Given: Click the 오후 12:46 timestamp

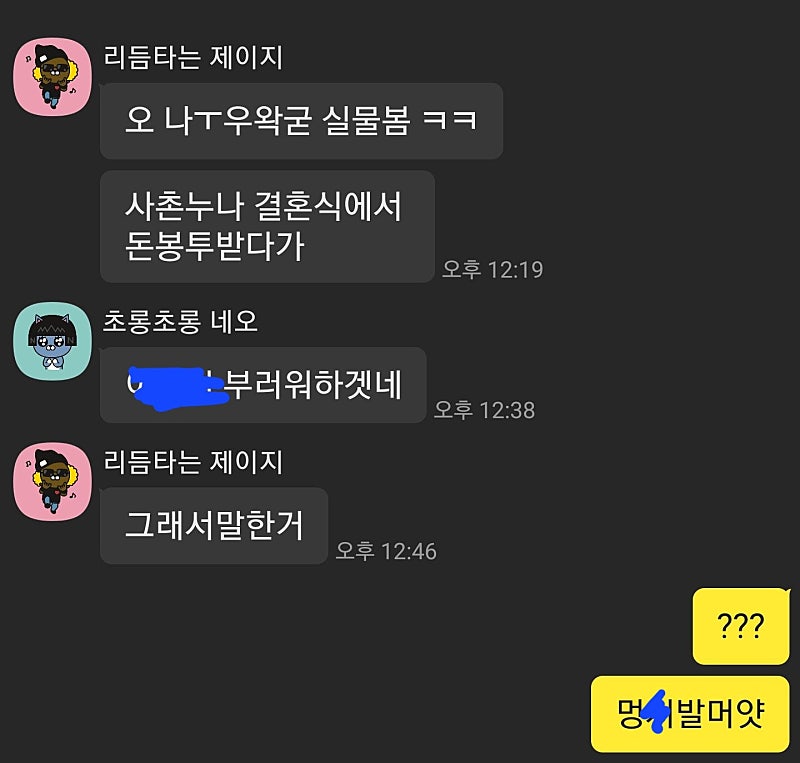Looking at the screenshot, I should (x=386, y=551).
